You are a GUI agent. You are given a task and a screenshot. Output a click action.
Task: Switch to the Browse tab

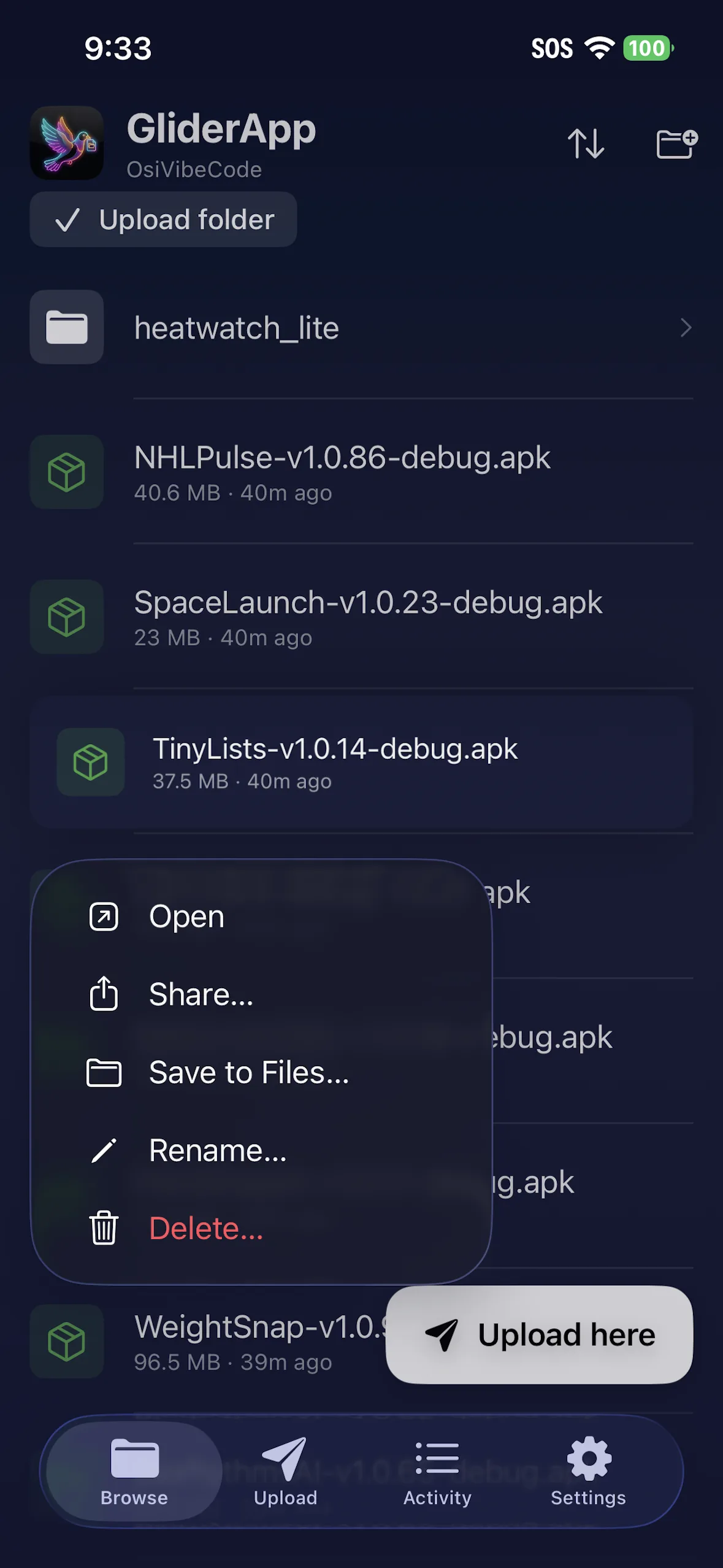134,1471
